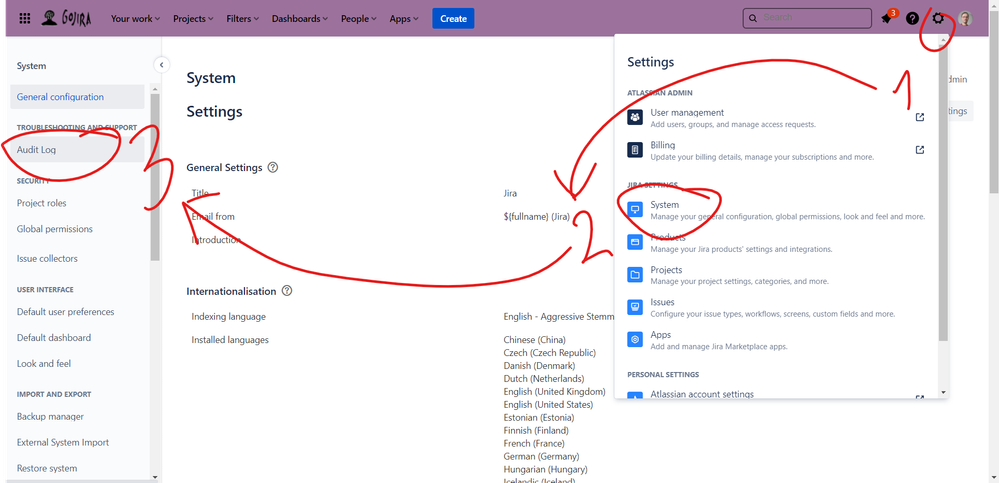999x483 pixels.
Task: Click the Installed languages label
Action: [x=230, y=340]
